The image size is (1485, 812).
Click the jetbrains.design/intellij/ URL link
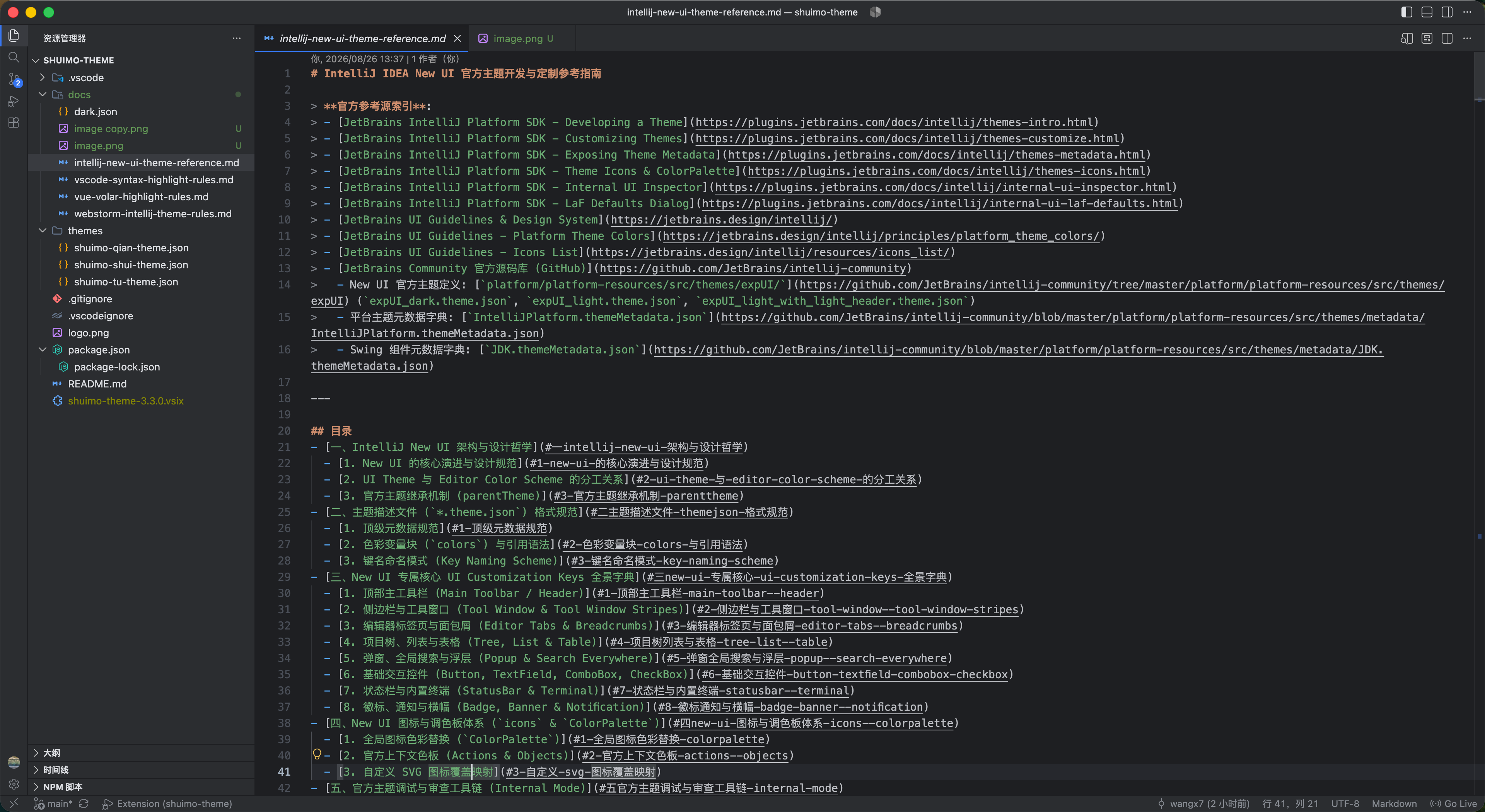(721, 220)
